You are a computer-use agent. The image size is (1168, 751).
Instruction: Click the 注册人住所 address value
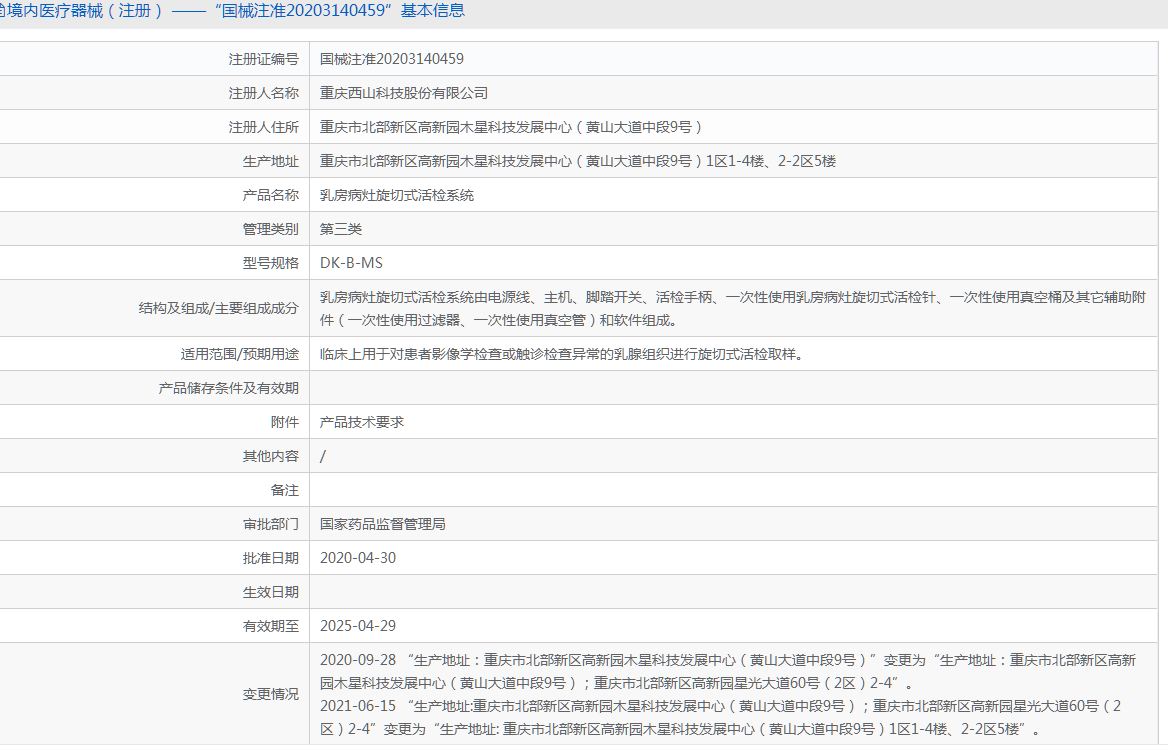tap(511, 127)
